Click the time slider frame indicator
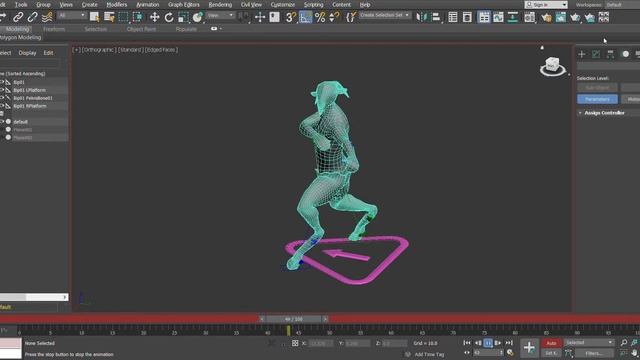This screenshot has width=640, height=360. click(x=293, y=319)
